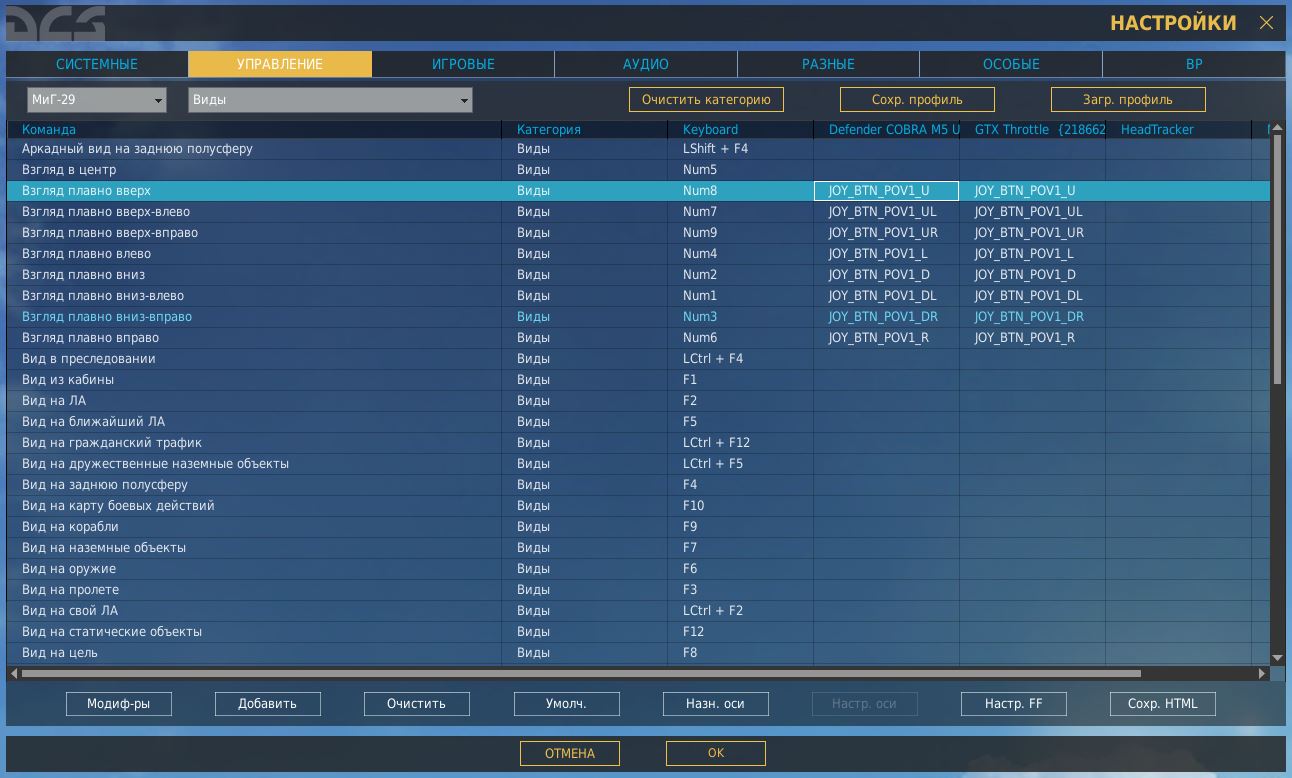This screenshot has height=778, width=1292.
Task: Close the НАСТРОЙКИ window with the X icon
Action: (1266, 23)
